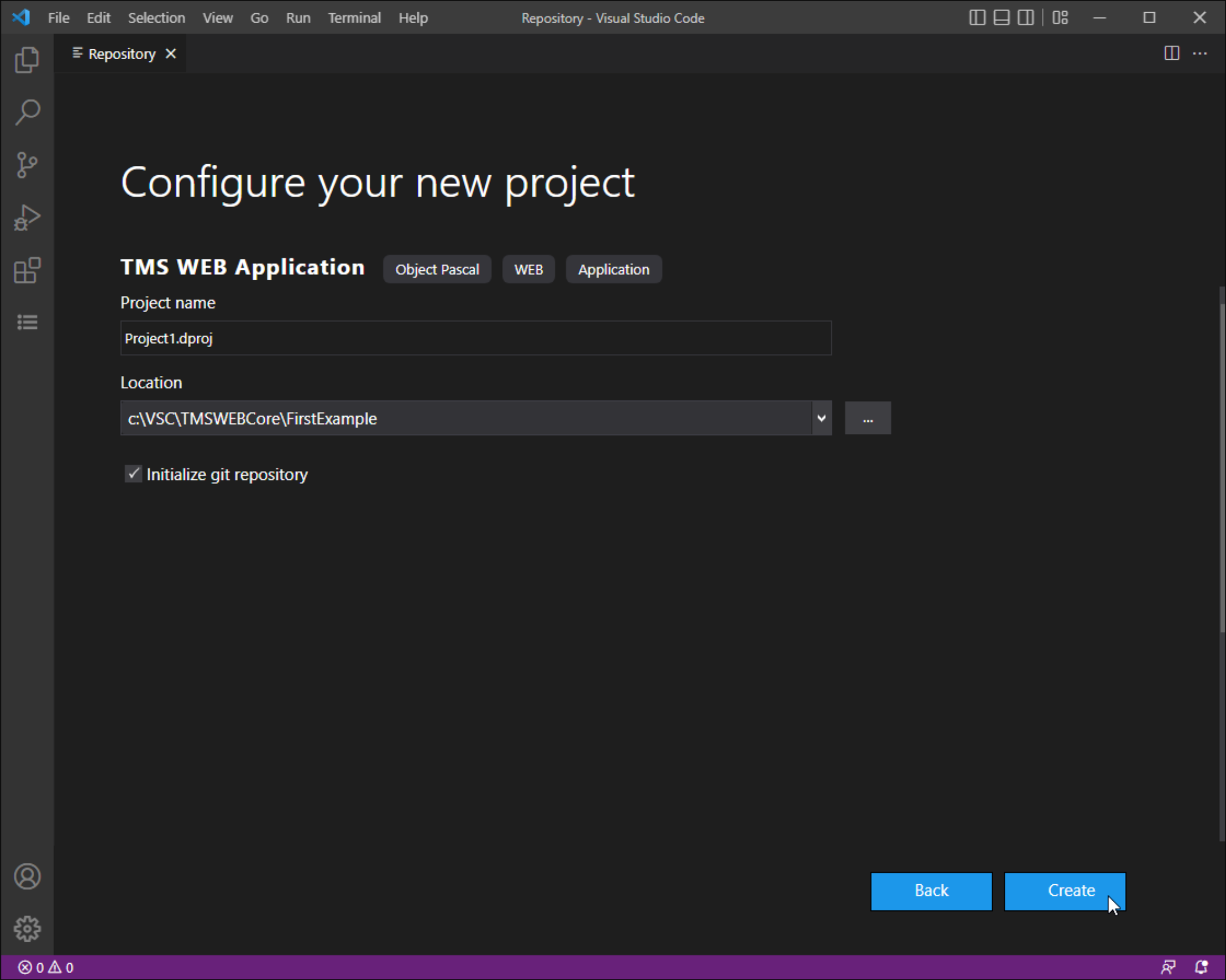Open the feedback icon in status bar
1226x980 pixels.
(1169, 967)
